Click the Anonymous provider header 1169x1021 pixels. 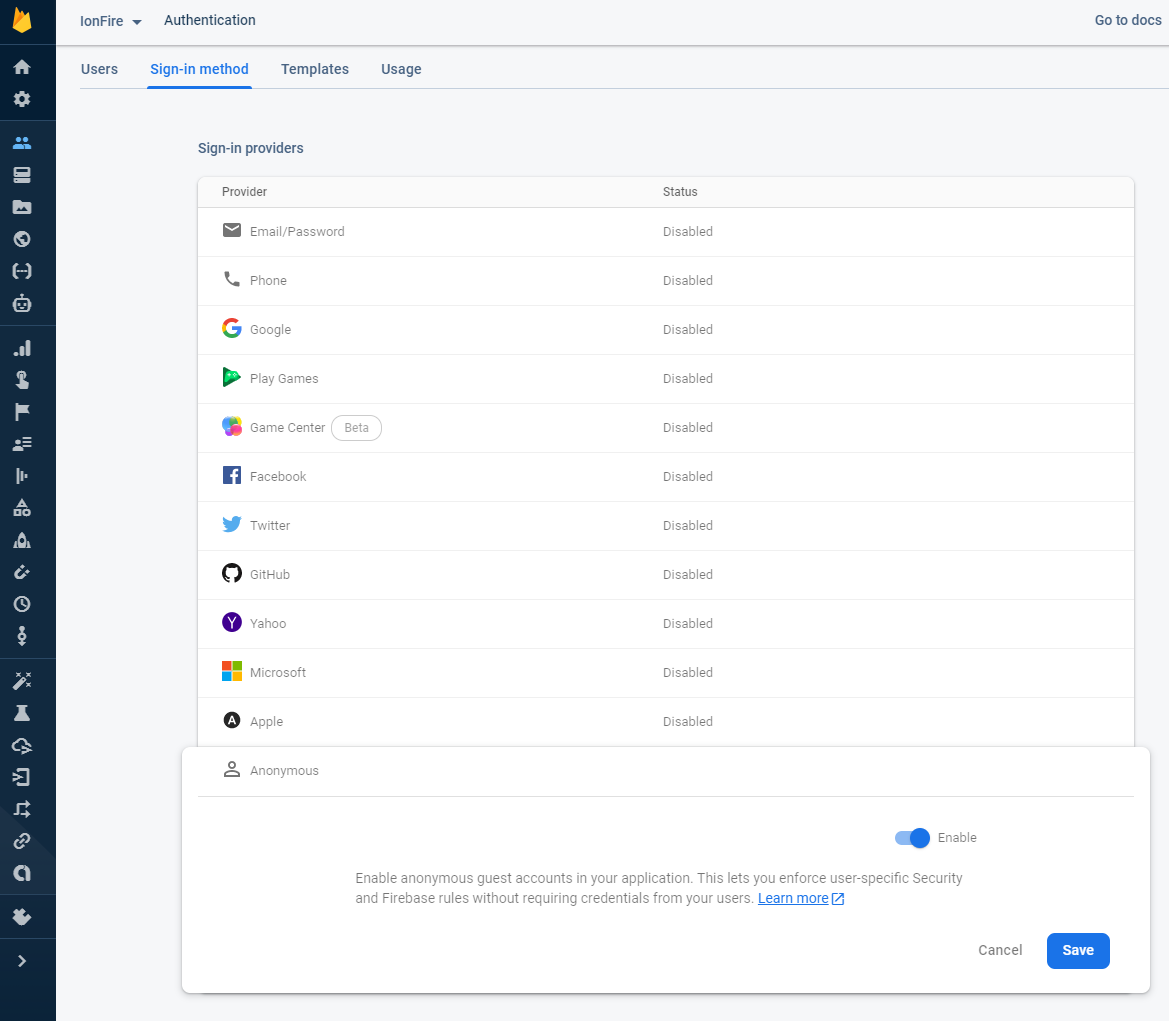tap(666, 771)
